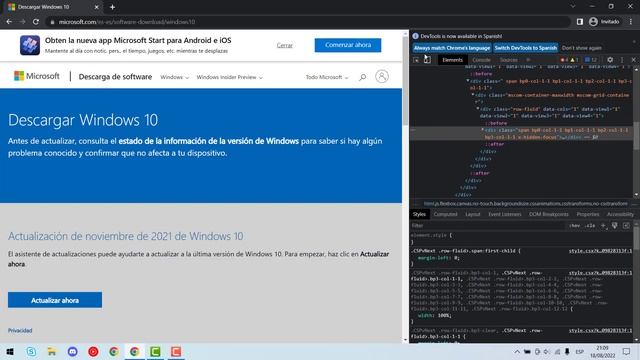640x360 pixels.
Task: Reload the page
Action: pyautogui.click(x=36, y=22)
